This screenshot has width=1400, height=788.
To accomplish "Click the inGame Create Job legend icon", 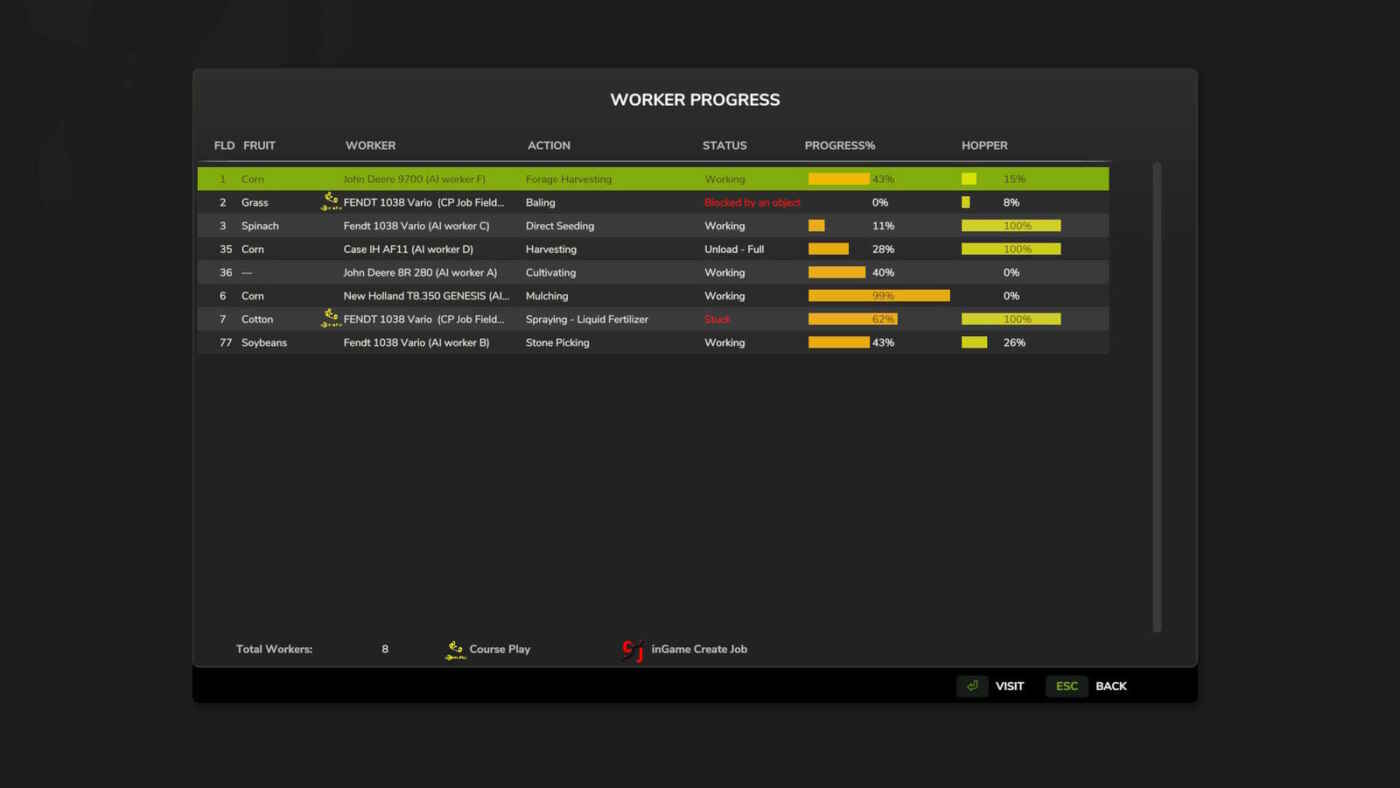I will (632, 650).
